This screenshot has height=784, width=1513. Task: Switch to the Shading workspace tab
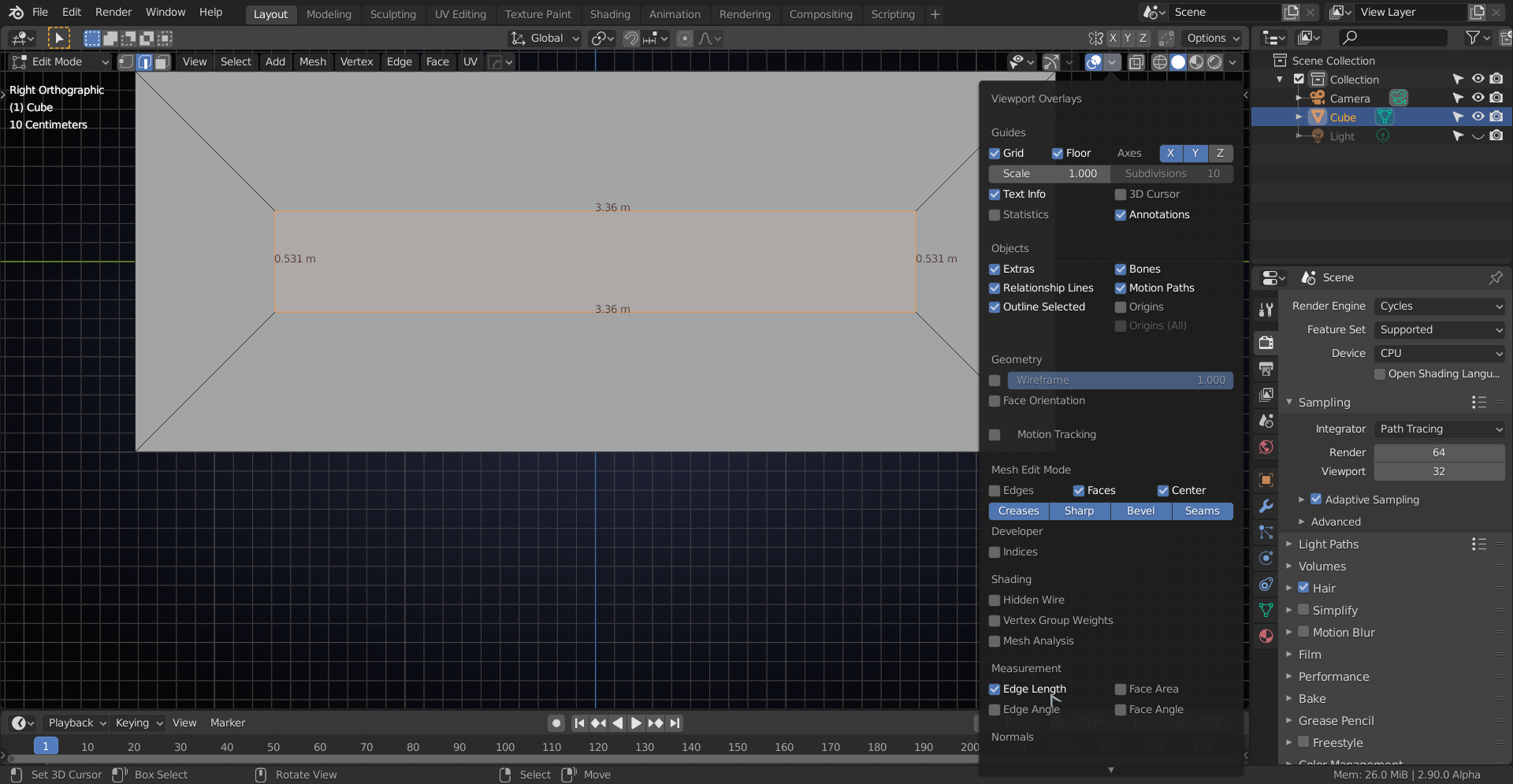point(610,14)
